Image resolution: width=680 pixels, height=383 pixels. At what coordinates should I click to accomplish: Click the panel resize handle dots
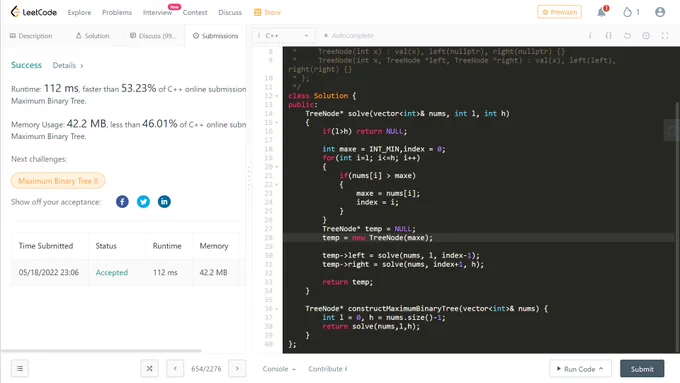click(x=249, y=179)
